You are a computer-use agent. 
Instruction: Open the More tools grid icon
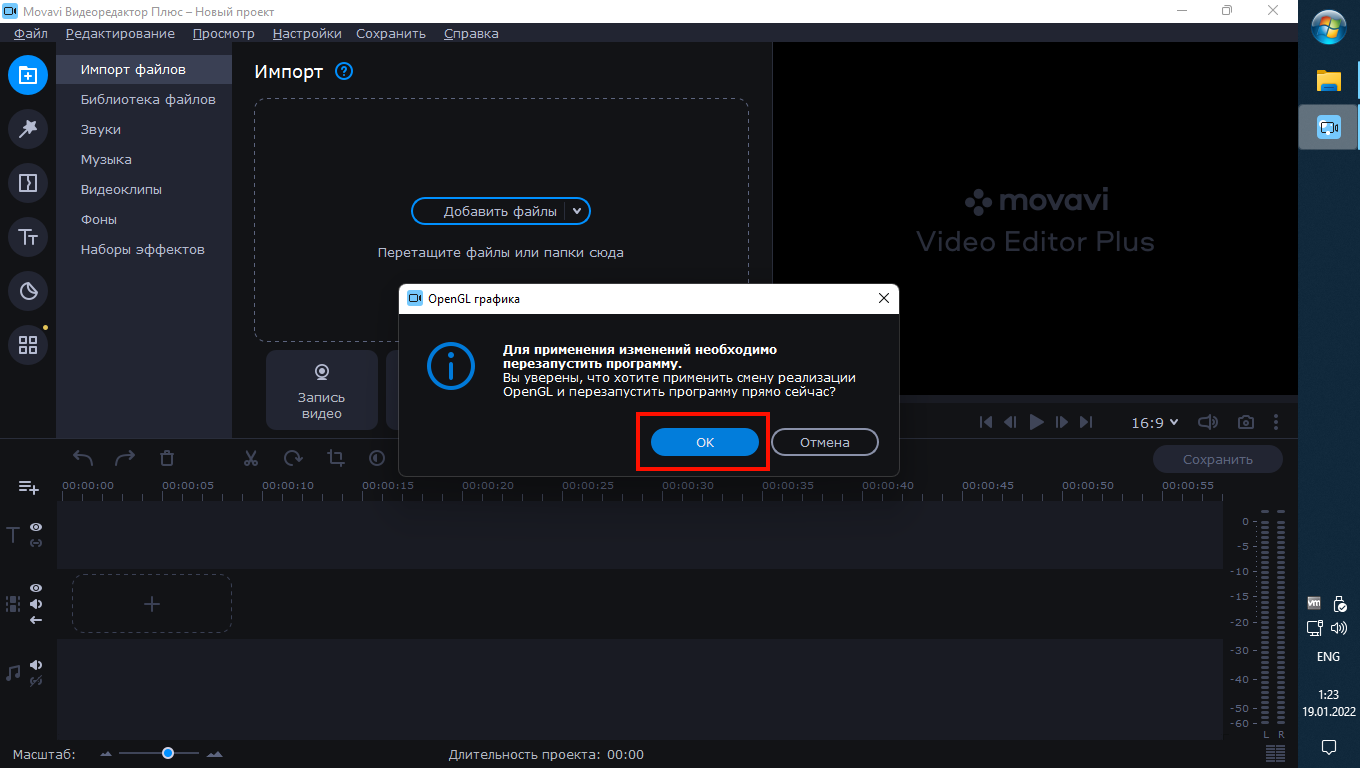click(28, 345)
